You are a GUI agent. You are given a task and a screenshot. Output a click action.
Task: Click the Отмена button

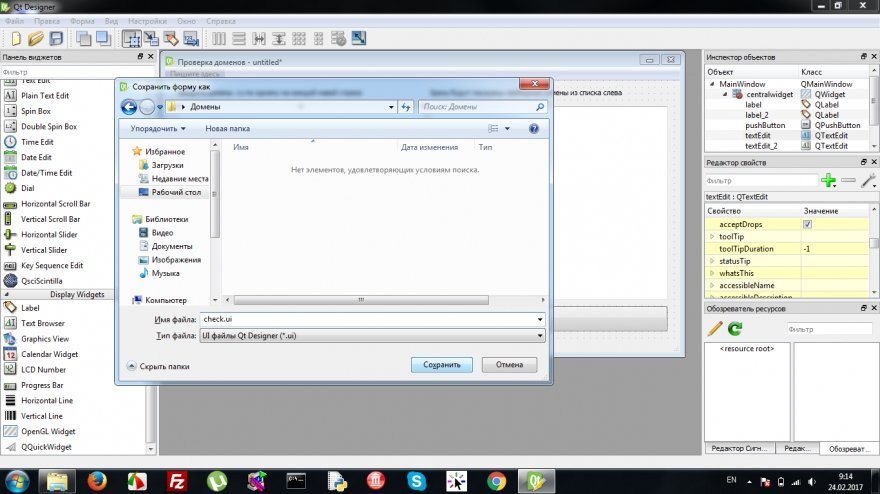pyautogui.click(x=509, y=365)
